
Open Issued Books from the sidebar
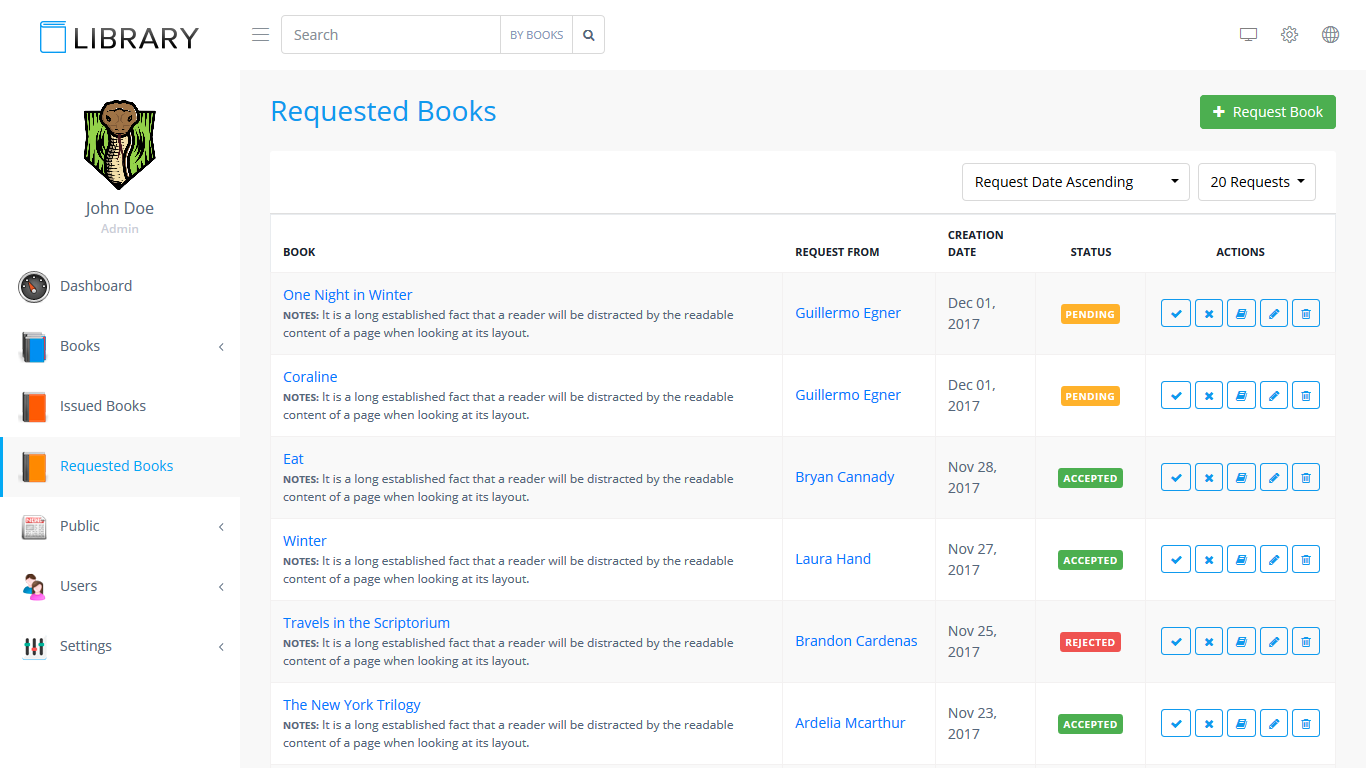click(102, 406)
